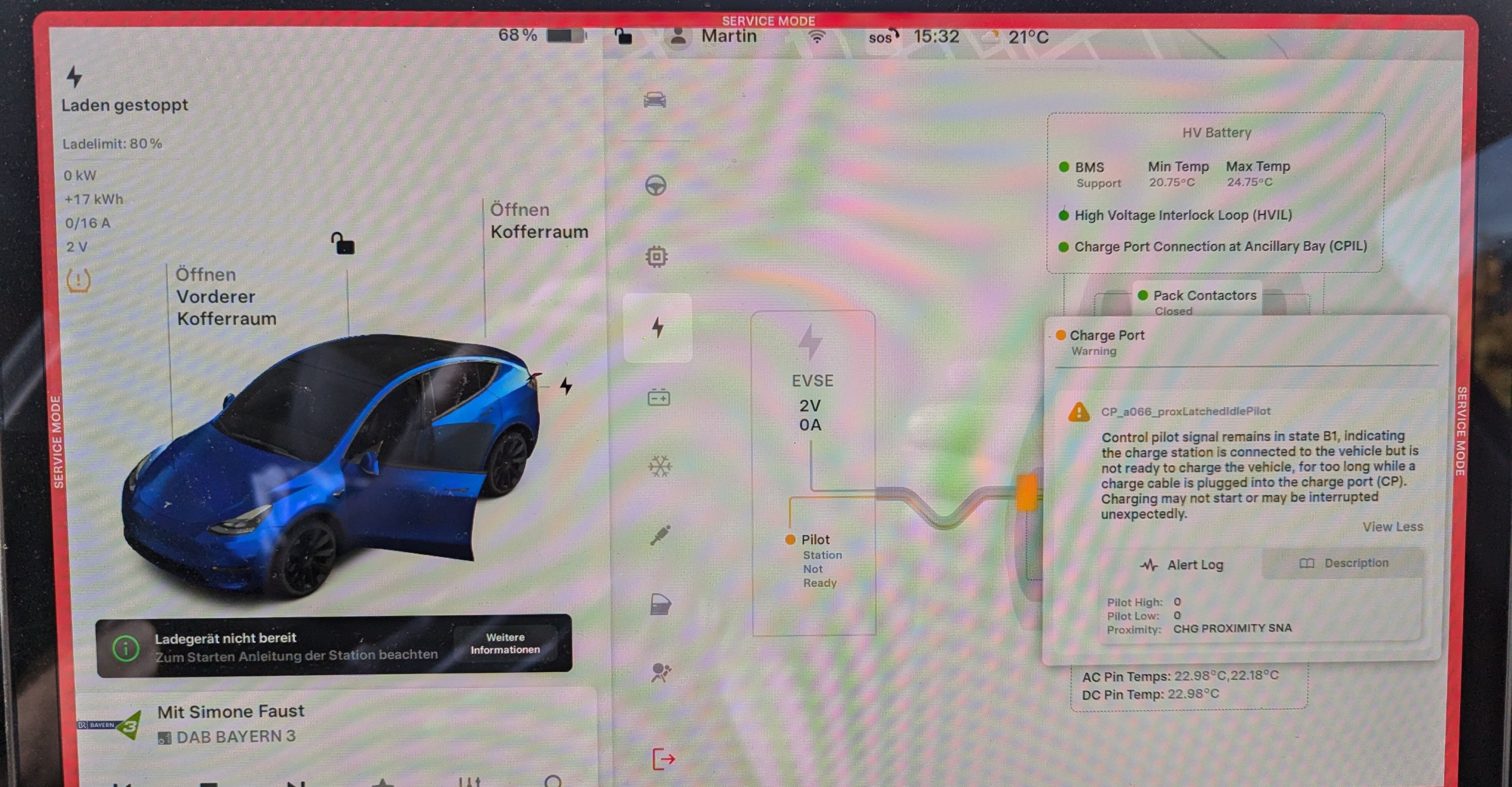The image size is (1512, 787).
Task: Tap the tire pressure warning icon
Action: tap(79, 280)
